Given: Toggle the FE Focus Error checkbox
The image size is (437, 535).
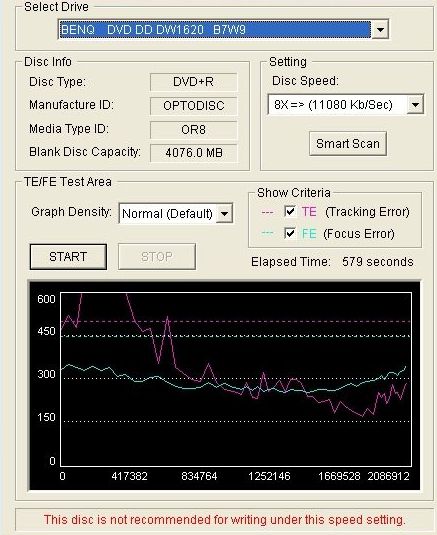Looking at the screenshot, I should pyautogui.click(x=290, y=234).
